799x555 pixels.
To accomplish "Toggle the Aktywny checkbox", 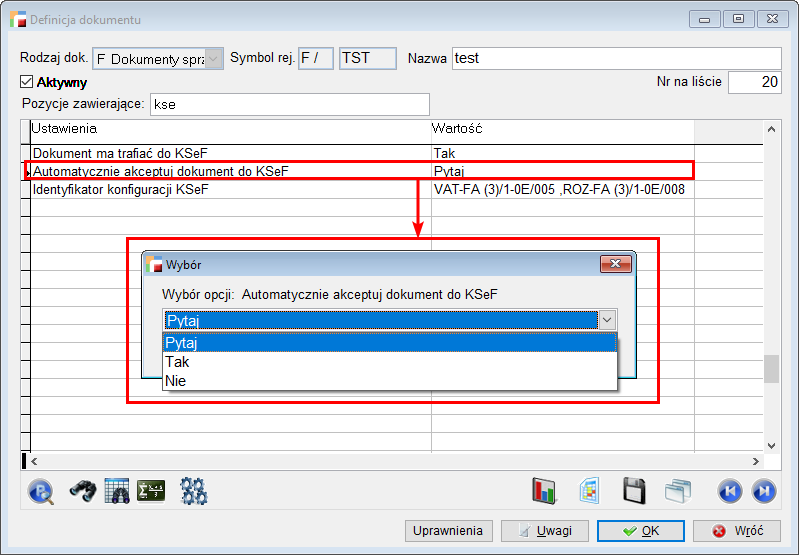I will pos(27,83).
